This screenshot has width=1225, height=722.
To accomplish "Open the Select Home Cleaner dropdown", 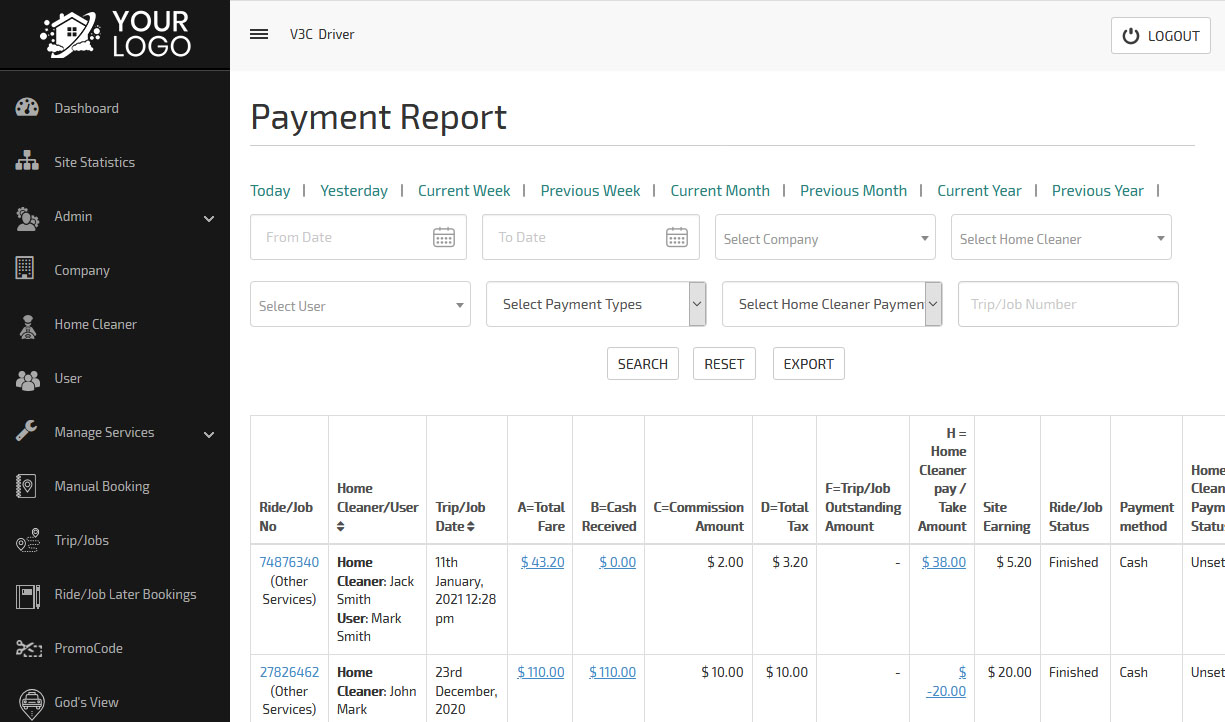I will pyautogui.click(x=1061, y=238).
